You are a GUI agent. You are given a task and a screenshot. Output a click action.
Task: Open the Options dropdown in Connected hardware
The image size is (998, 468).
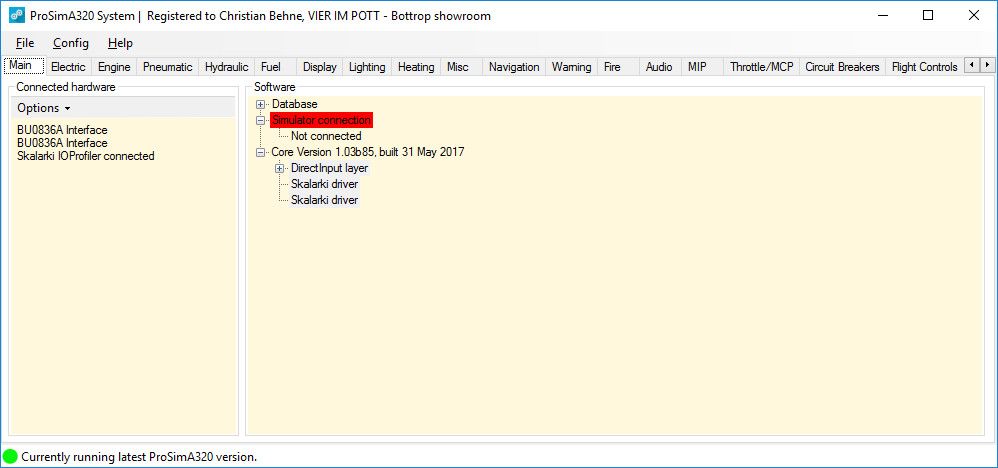point(43,108)
